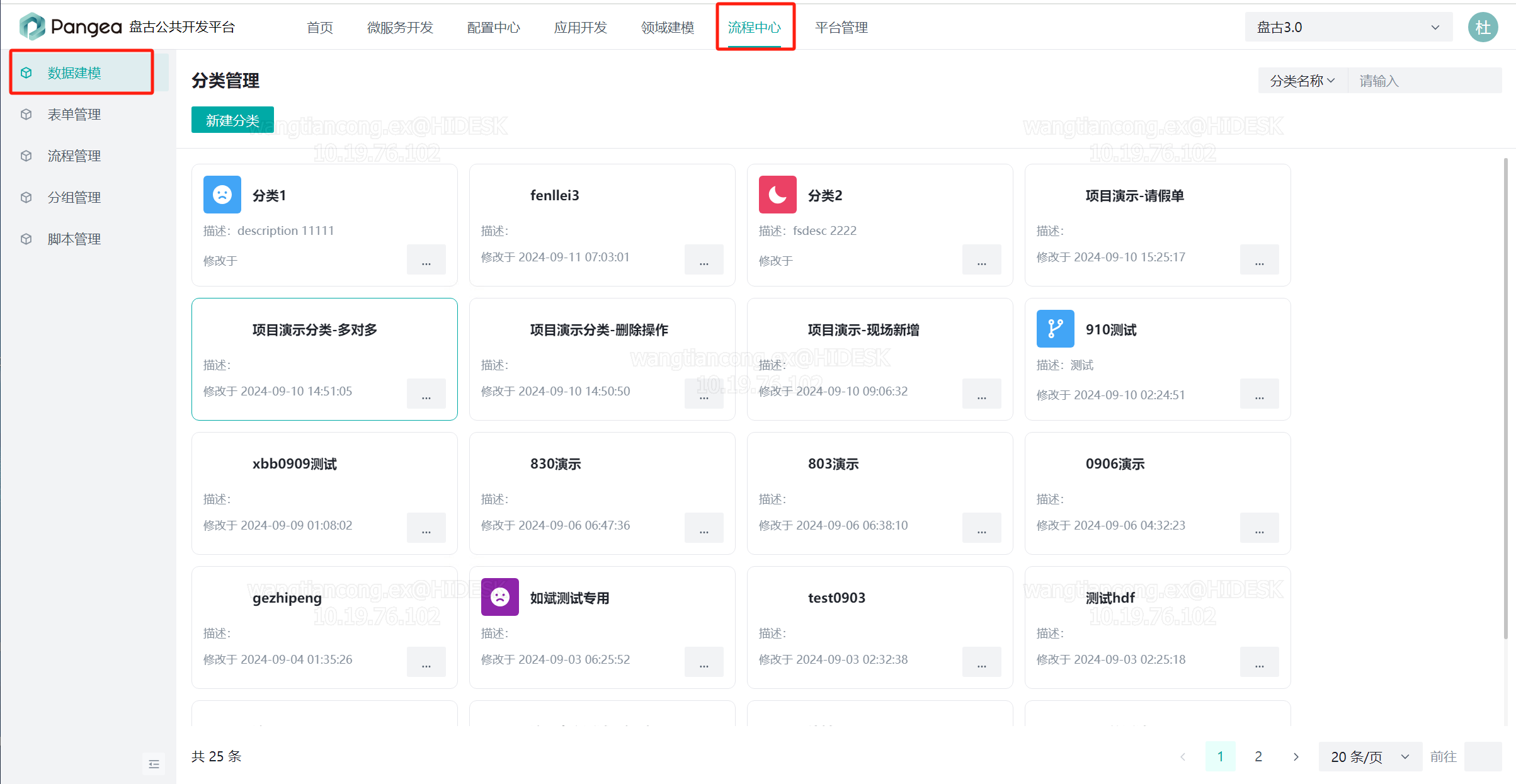Open the more menu on 项目演示-请假单 card

tap(1260, 259)
